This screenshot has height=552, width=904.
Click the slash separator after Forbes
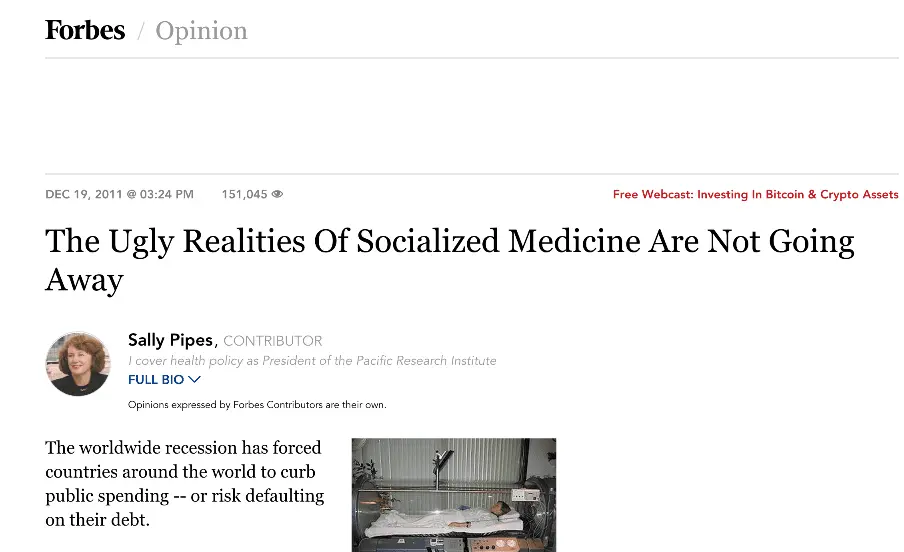[141, 32]
